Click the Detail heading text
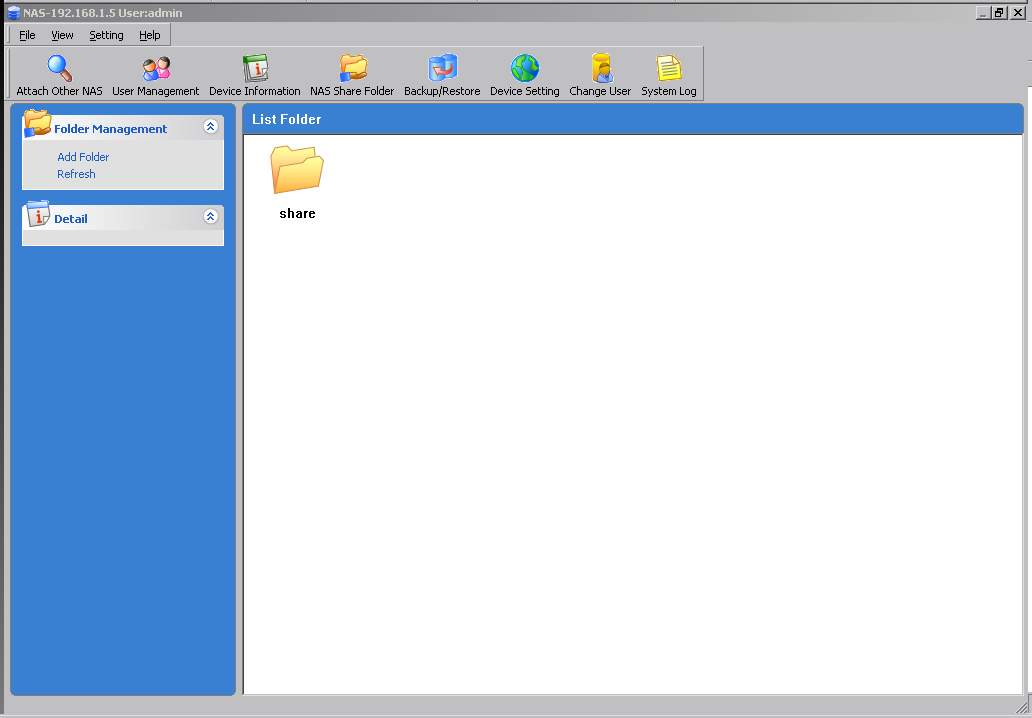 click(x=70, y=218)
